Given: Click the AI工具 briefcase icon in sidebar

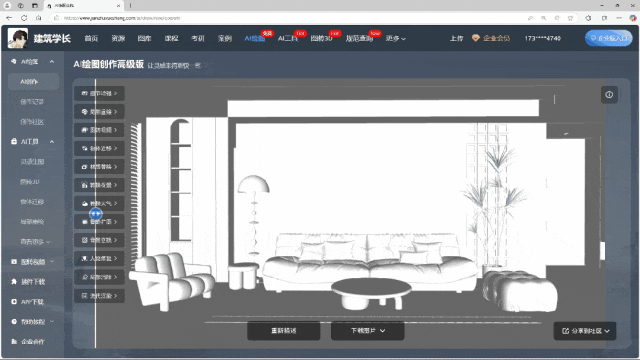Looking at the screenshot, I should pos(14,142).
